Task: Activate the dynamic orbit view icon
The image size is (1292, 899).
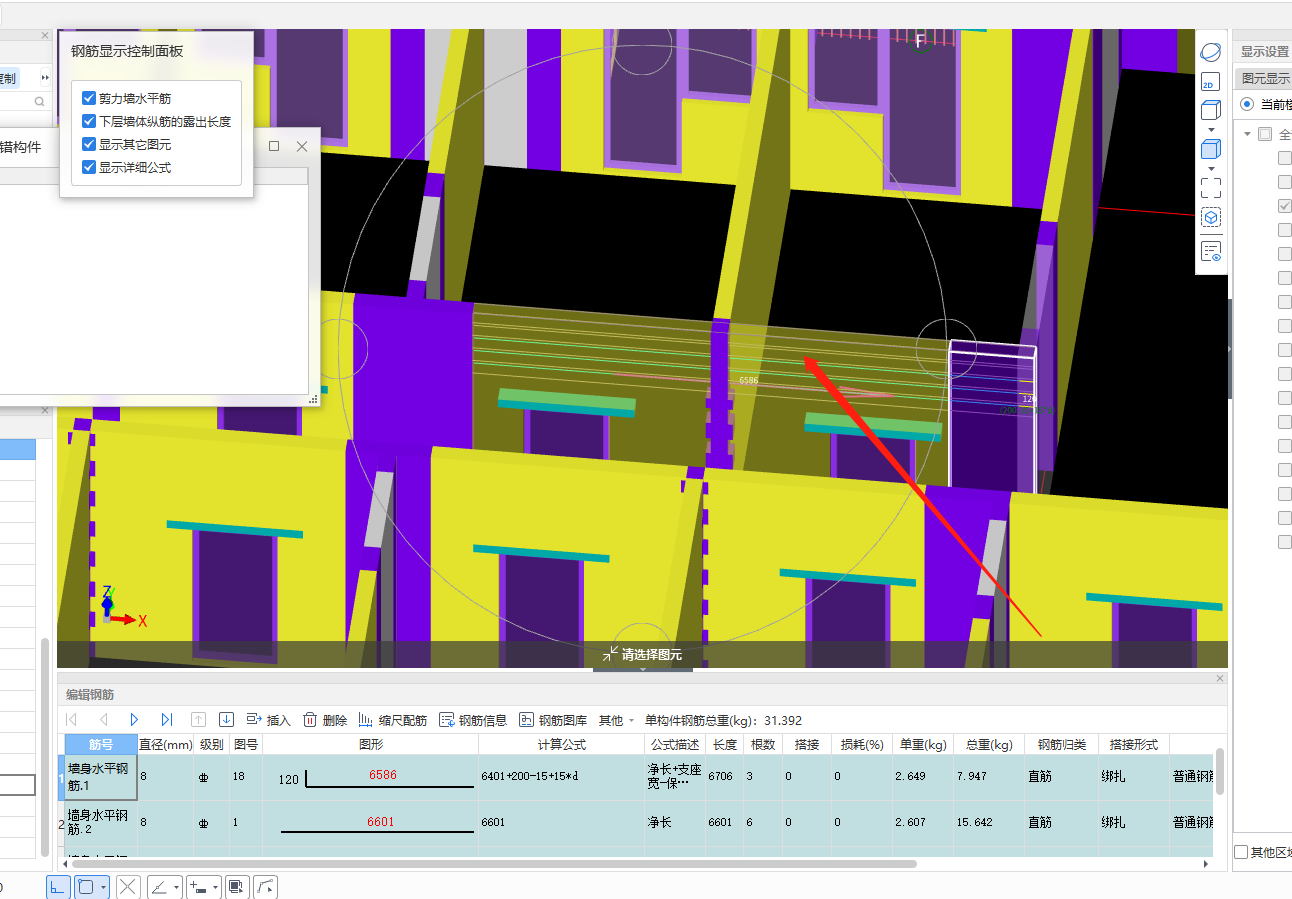Action: click(x=1210, y=51)
